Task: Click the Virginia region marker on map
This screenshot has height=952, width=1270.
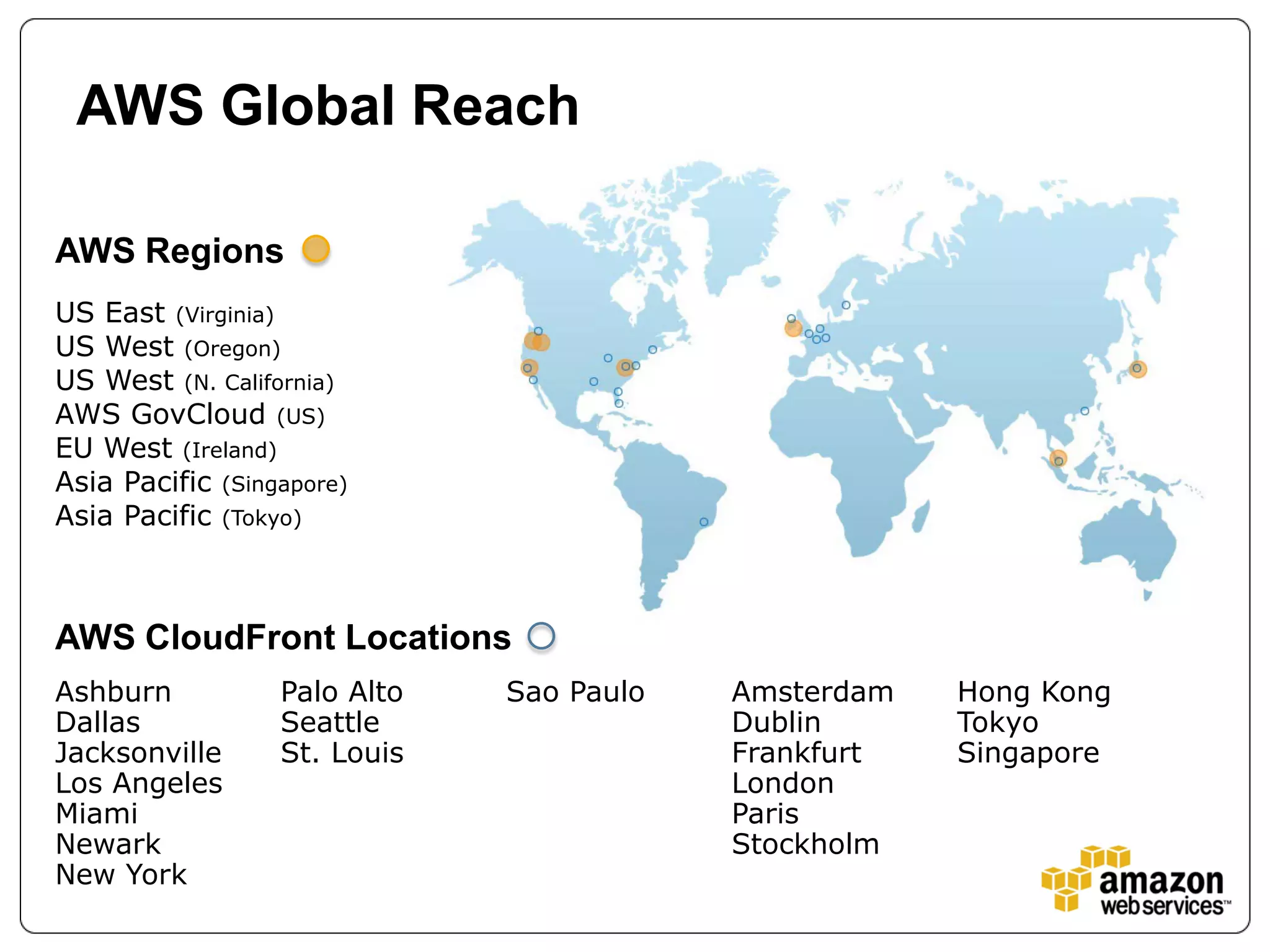Action: pyautogui.click(x=625, y=367)
